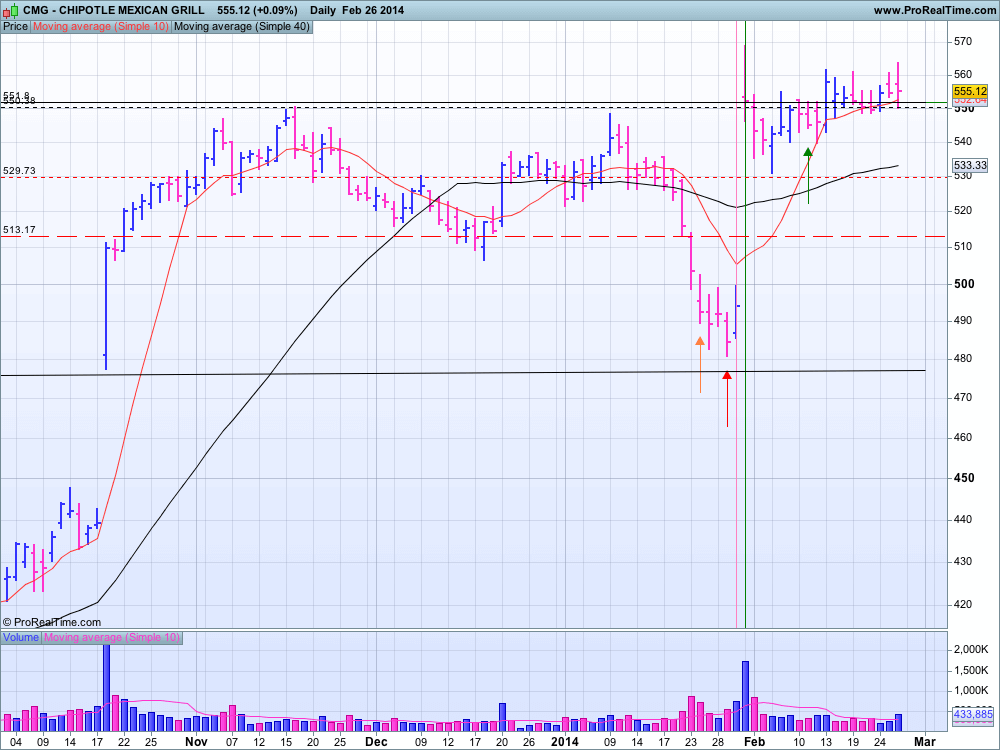Click the yellow 555.12 current price tag
Screen dimensions: 1000x750
tap(970, 91)
